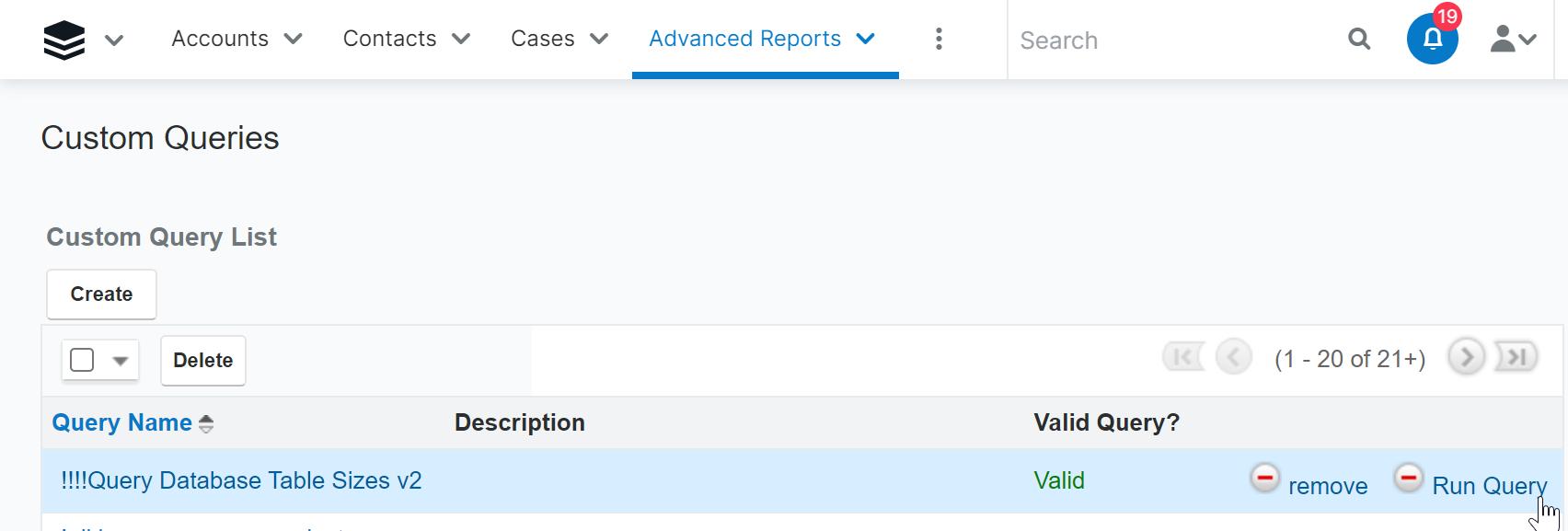Click the search magnifier icon
The width and height of the screenshot is (1568, 531).
click(1358, 40)
